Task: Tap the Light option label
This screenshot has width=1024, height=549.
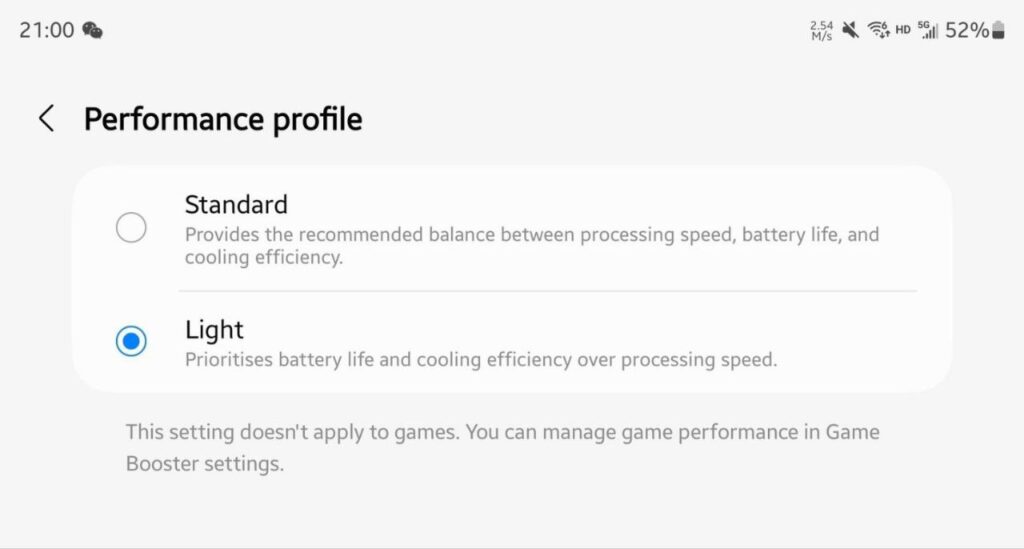Action: point(214,329)
